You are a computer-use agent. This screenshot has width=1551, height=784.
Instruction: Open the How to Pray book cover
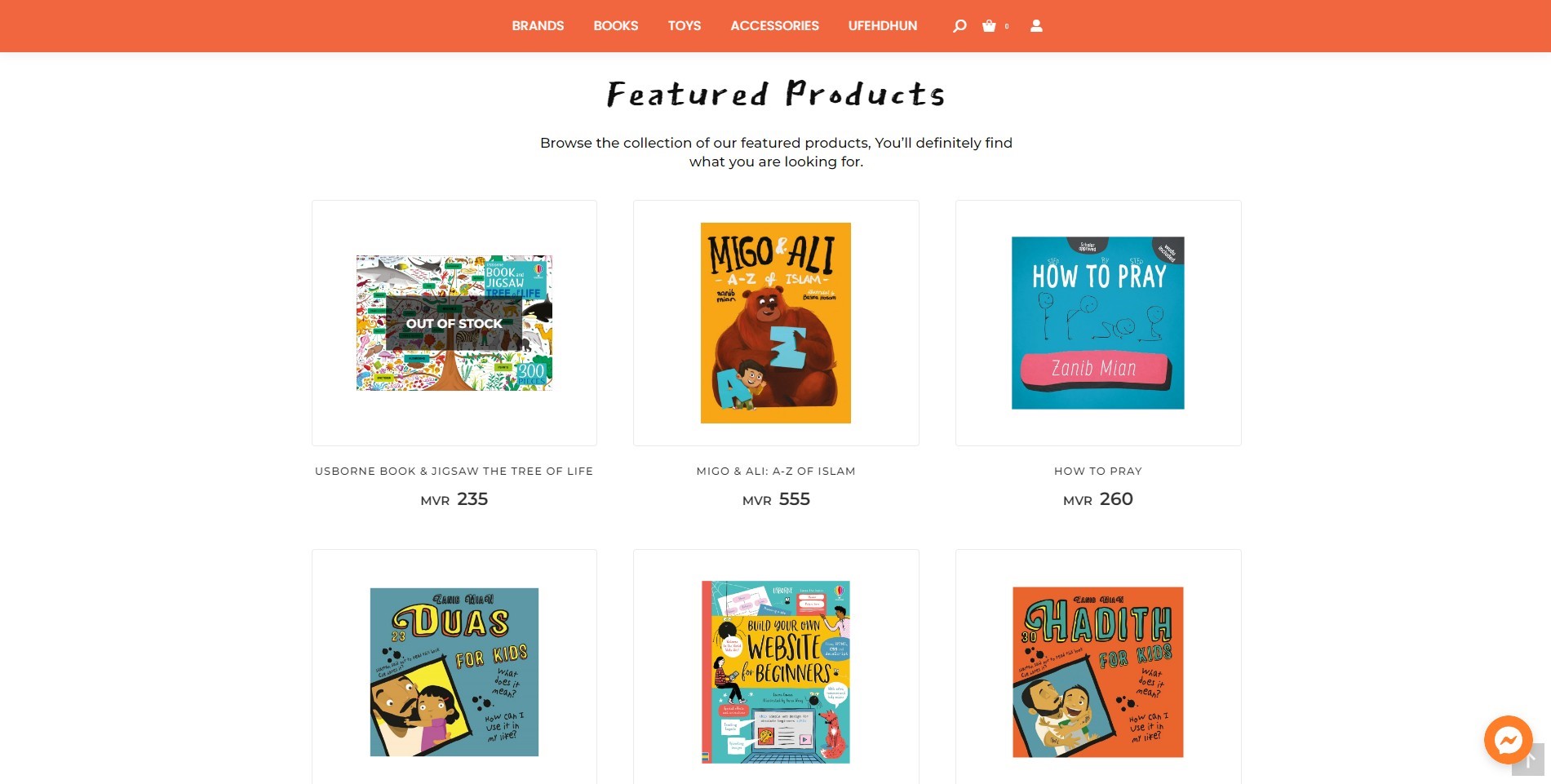click(x=1098, y=323)
